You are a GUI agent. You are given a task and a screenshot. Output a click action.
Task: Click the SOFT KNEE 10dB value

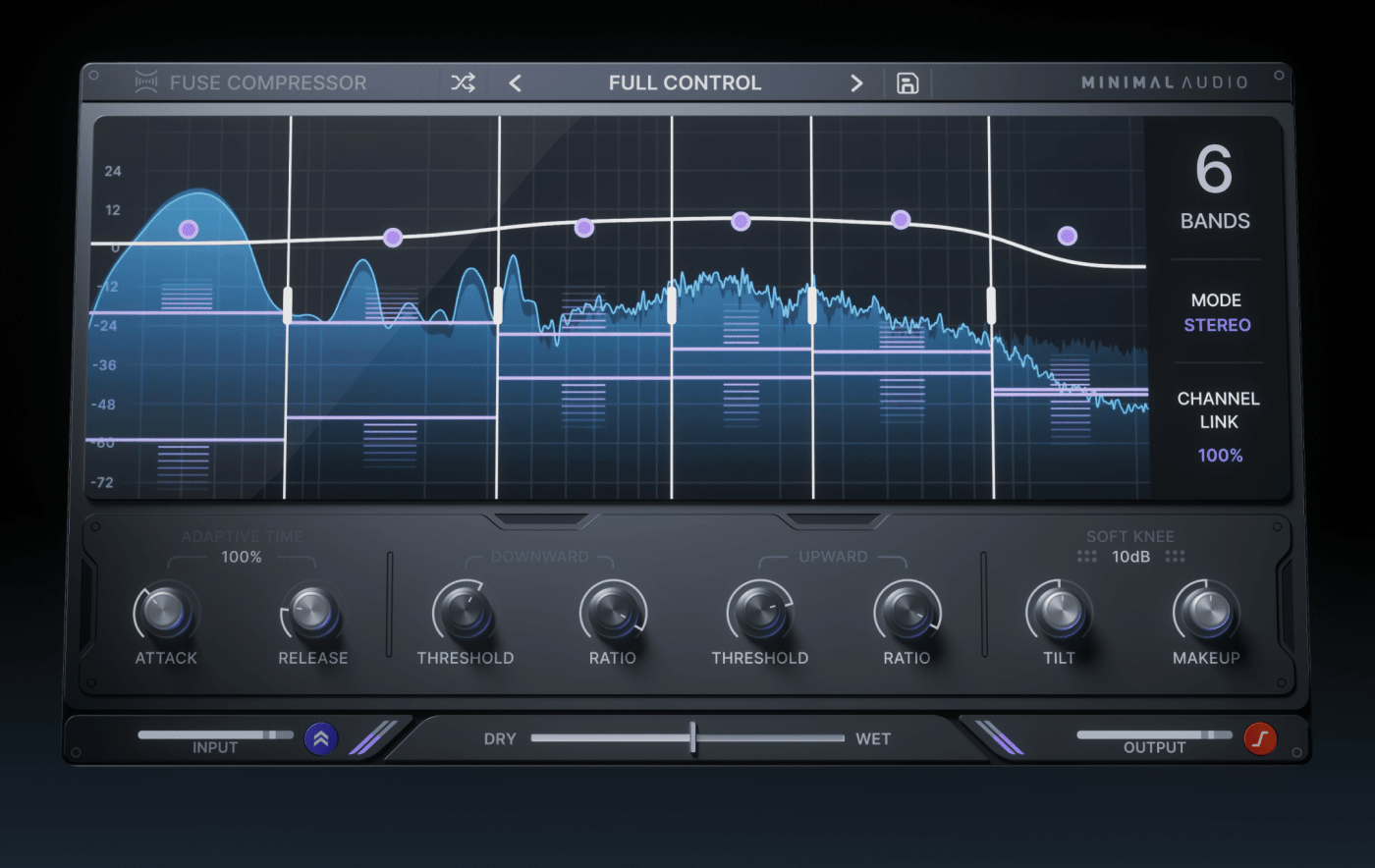click(x=1130, y=557)
